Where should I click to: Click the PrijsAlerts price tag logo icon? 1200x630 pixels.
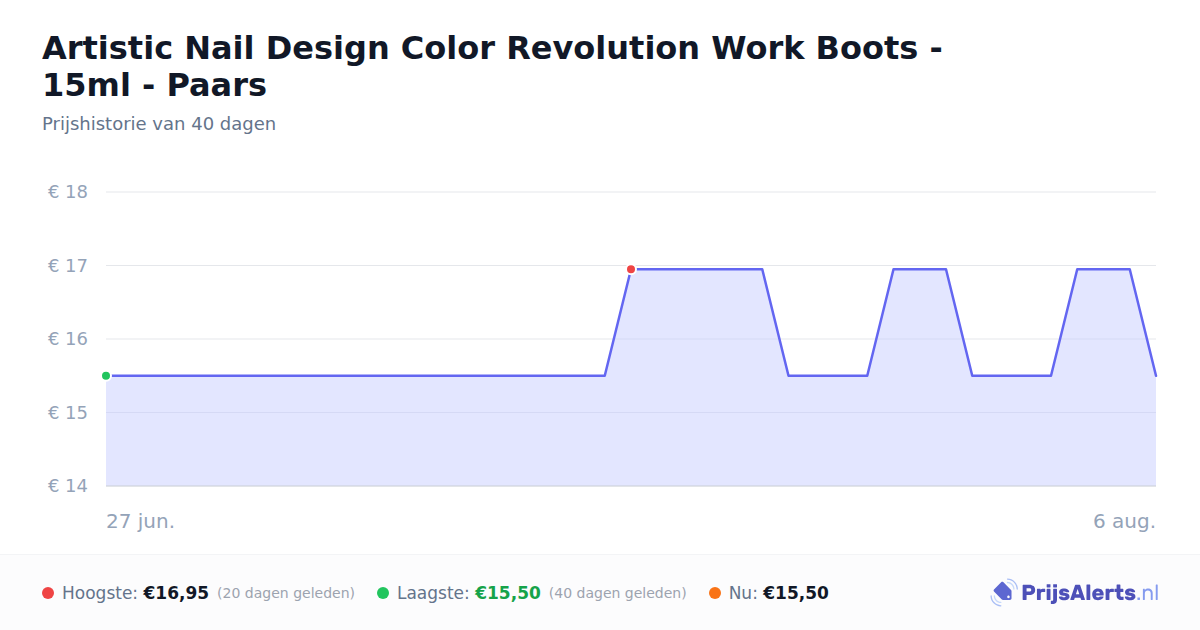1003,593
